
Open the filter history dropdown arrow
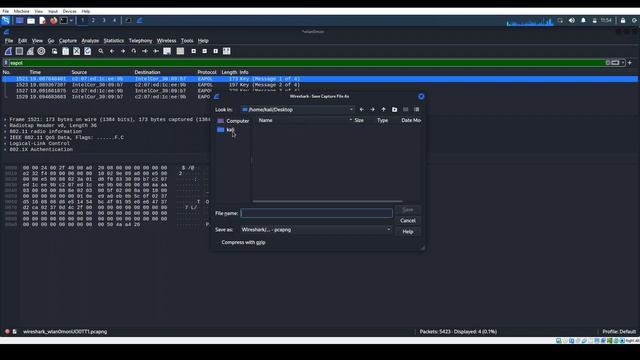tap(623, 63)
